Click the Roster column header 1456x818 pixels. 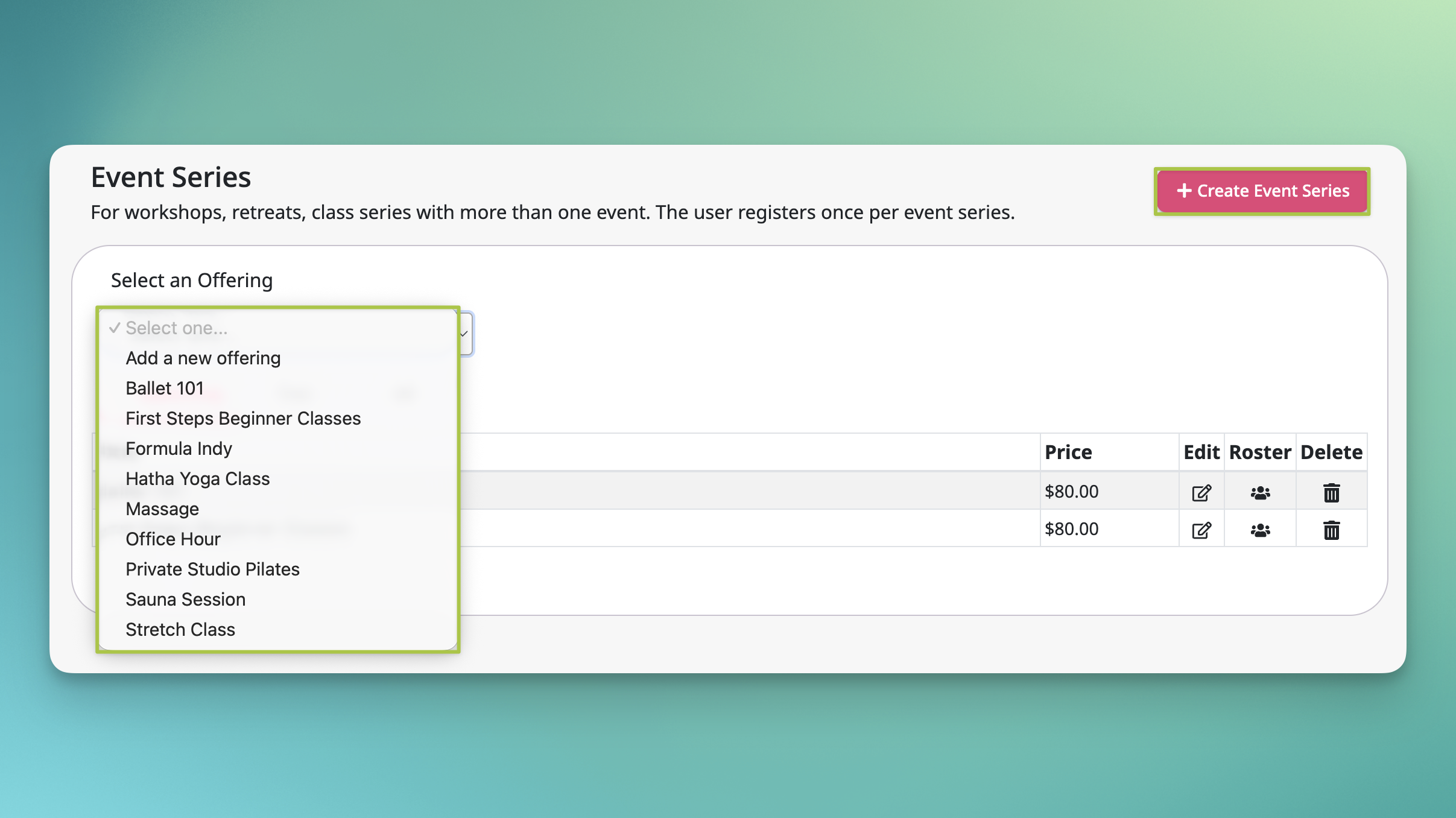(x=1260, y=452)
